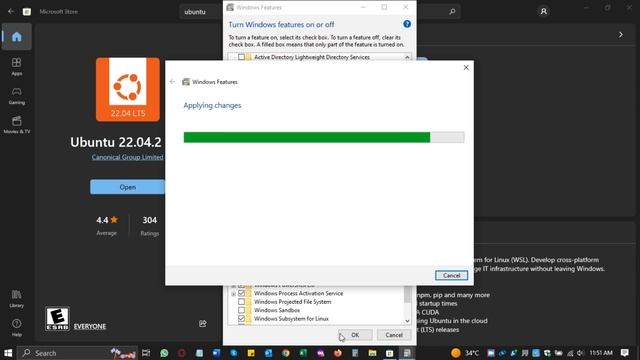The height and width of the screenshot is (360, 640).
Task: Open Sticky Notes from the taskbar
Action: 251,353
